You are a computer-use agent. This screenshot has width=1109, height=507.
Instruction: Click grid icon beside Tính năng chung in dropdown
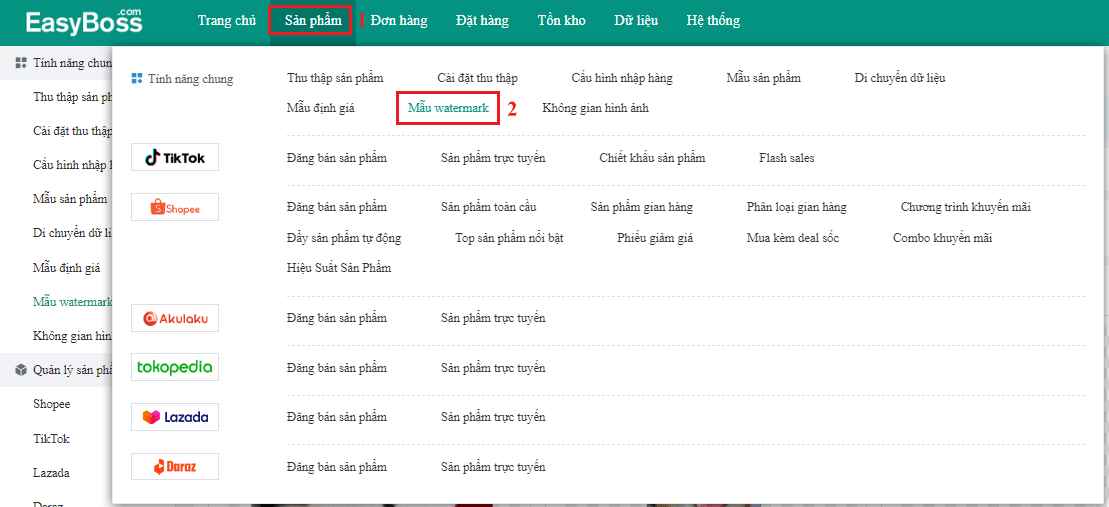[138, 78]
